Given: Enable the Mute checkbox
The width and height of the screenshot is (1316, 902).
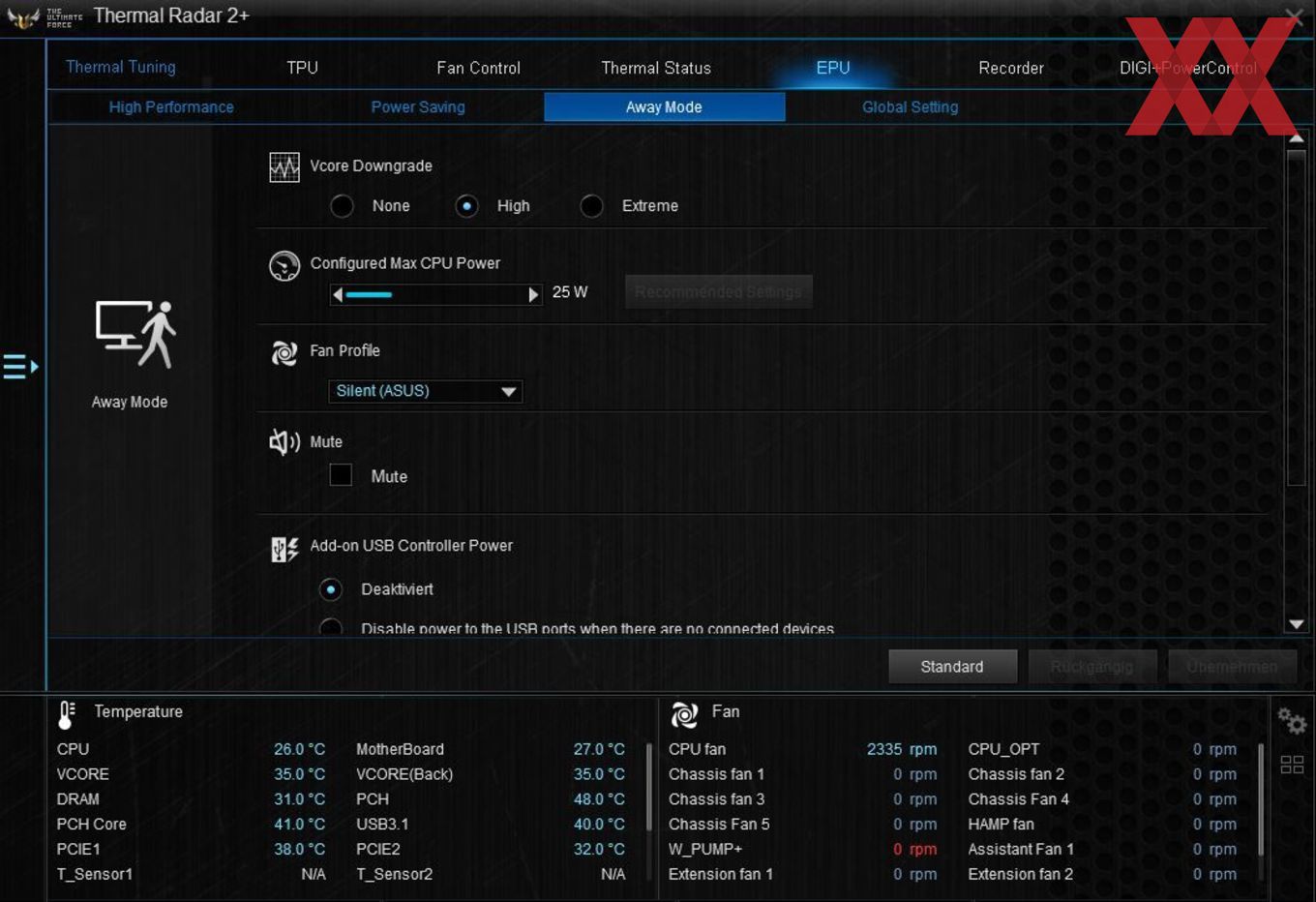Looking at the screenshot, I should [x=341, y=474].
